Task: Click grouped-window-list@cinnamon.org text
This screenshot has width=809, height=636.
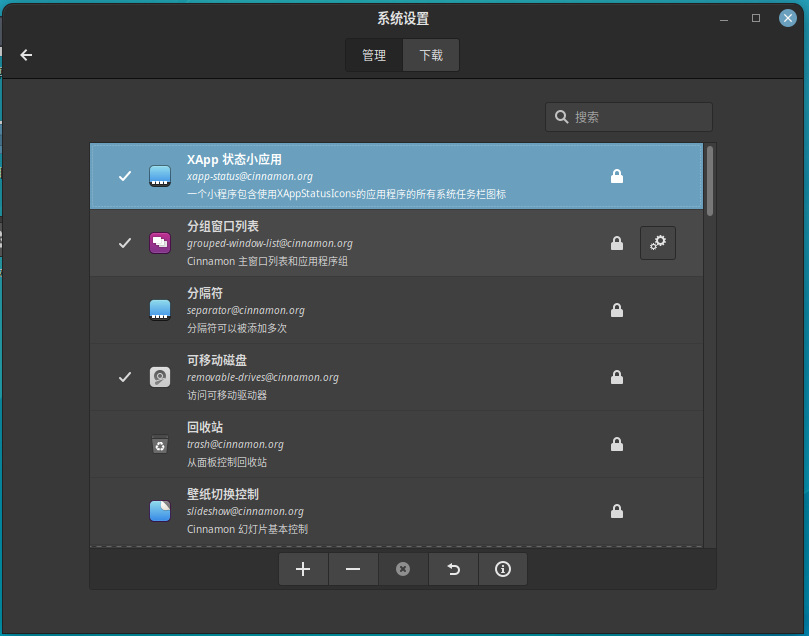Action: pyautogui.click(x=270, y=243)
